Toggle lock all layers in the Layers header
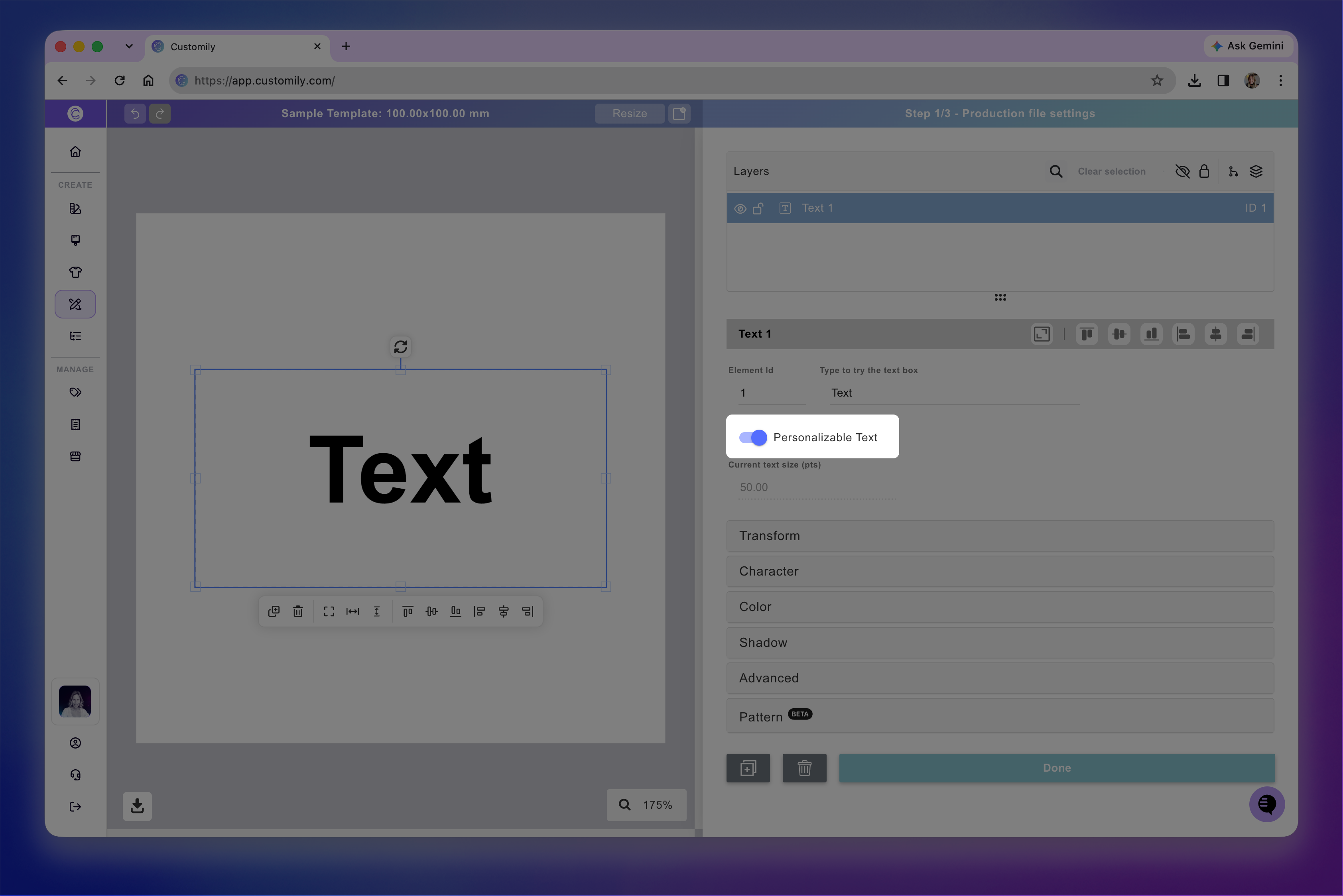Image resolution: width=1343 pixels, height=896 pixels. click(1203, 171)
